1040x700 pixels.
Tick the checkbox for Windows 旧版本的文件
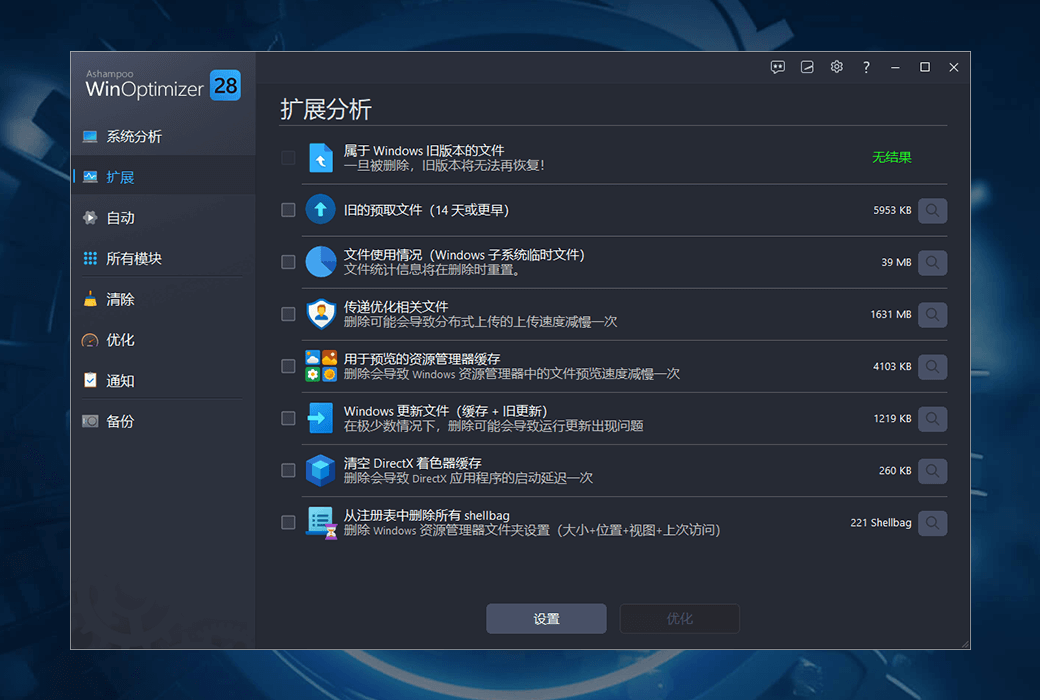[x=288, y=157]
